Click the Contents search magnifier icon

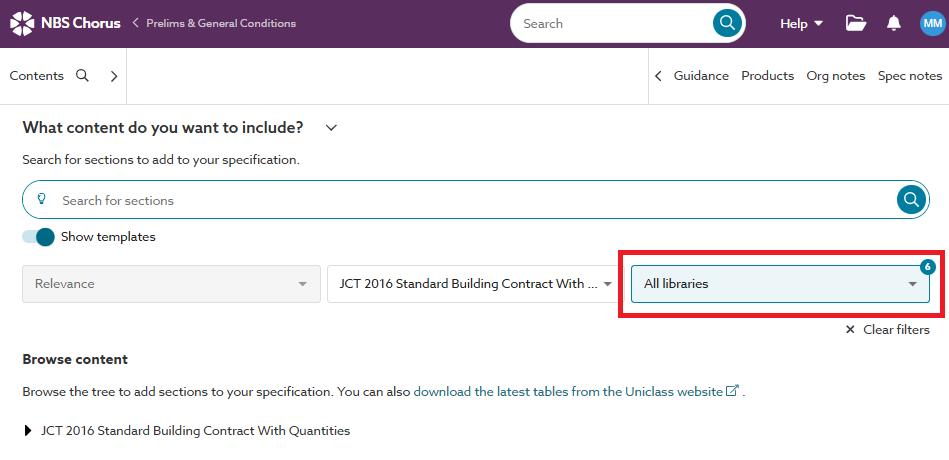[83, 75]
